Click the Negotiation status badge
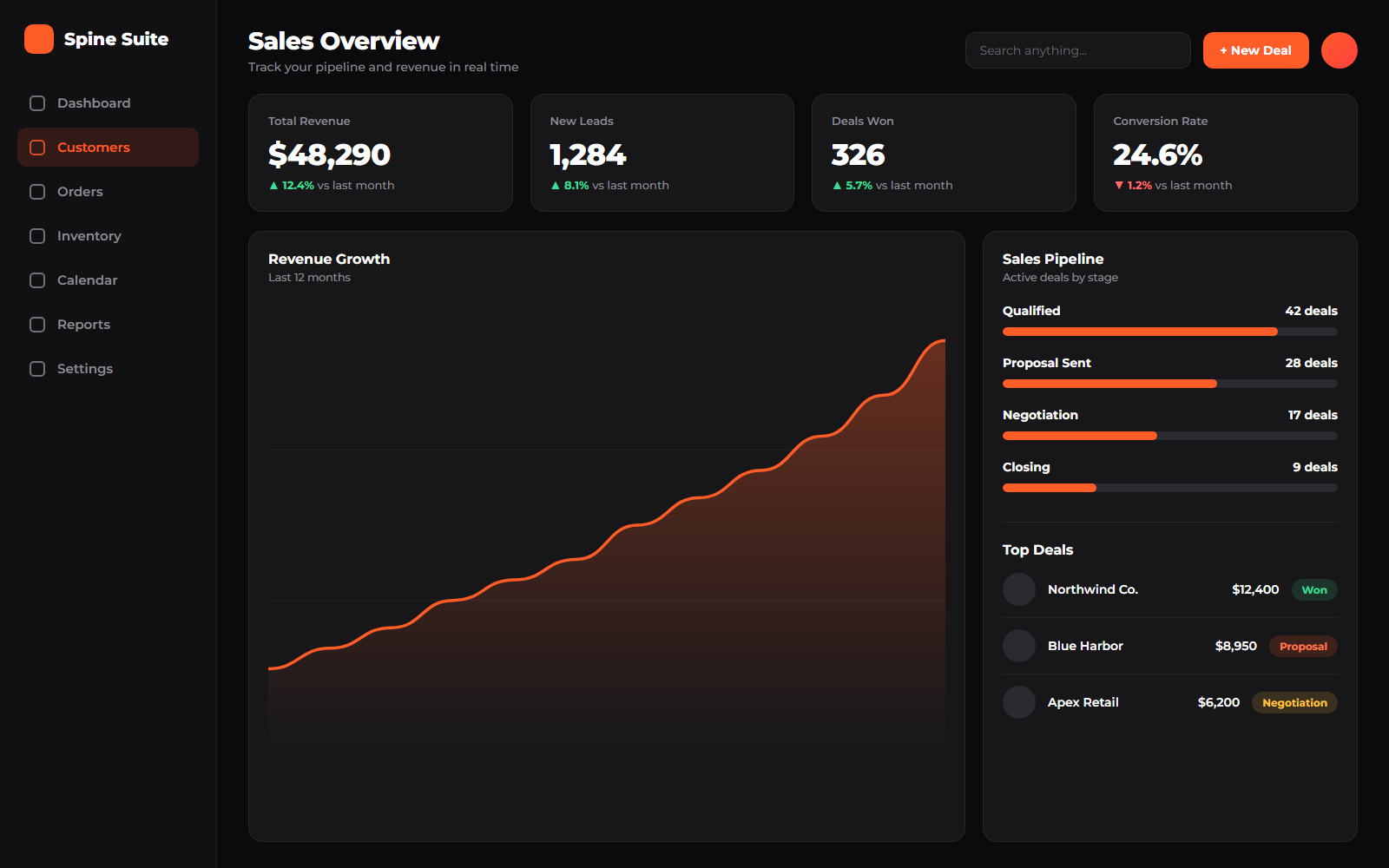1389x868 pixels. [x=1294, y=703]
